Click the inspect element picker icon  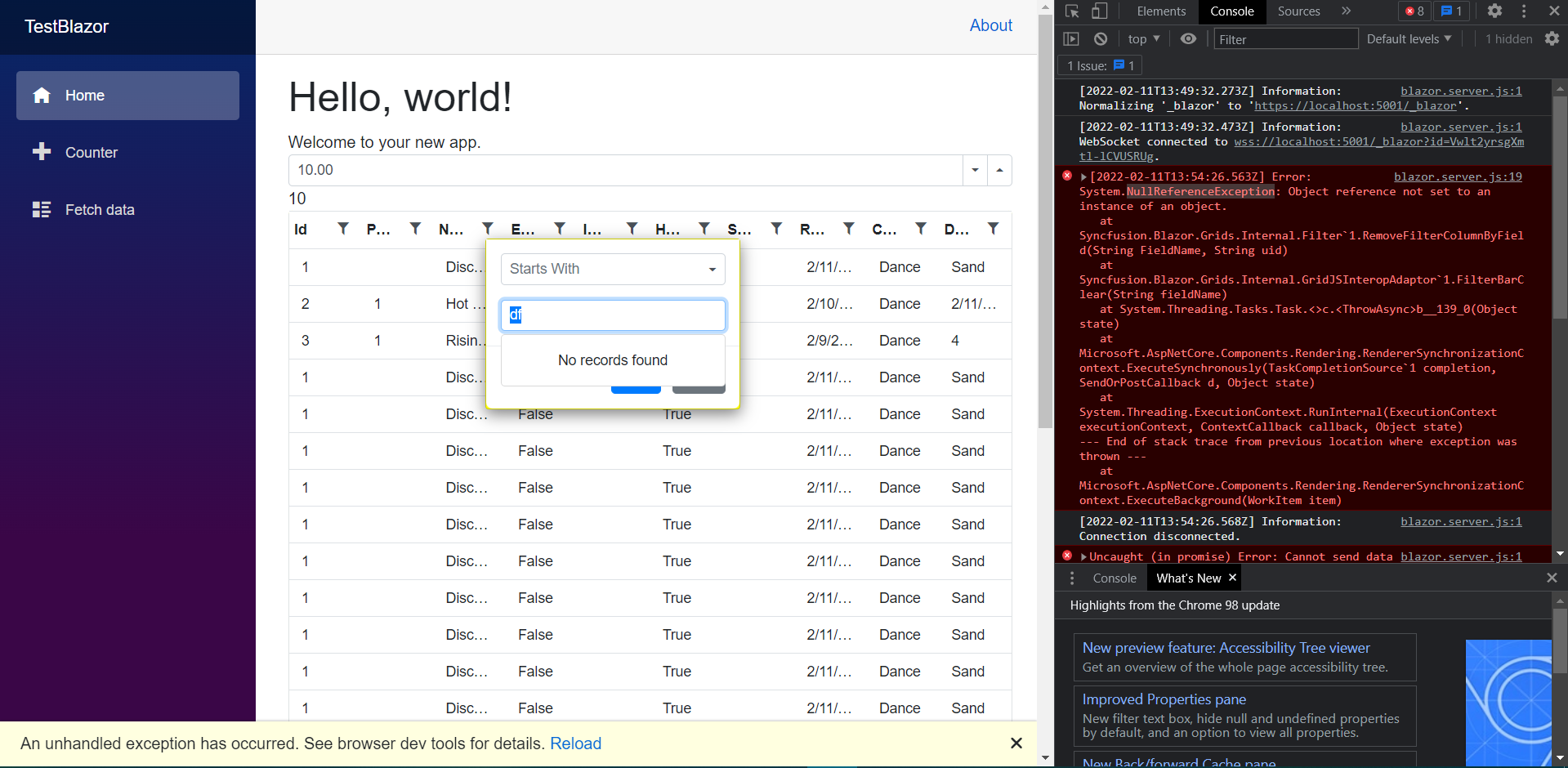coord(1073,11)
